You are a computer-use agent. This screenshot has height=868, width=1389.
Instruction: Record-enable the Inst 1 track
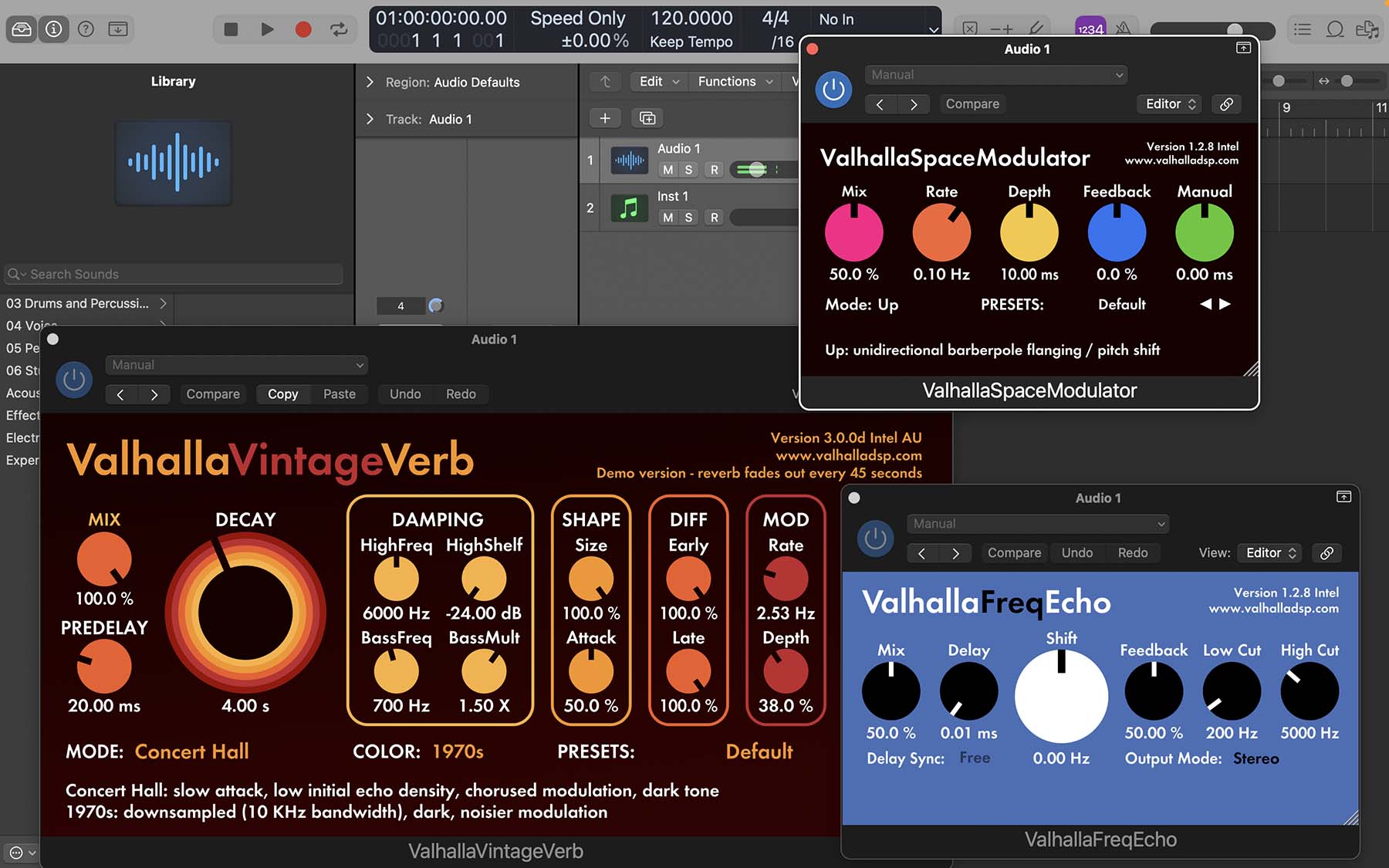coord(715,218)
